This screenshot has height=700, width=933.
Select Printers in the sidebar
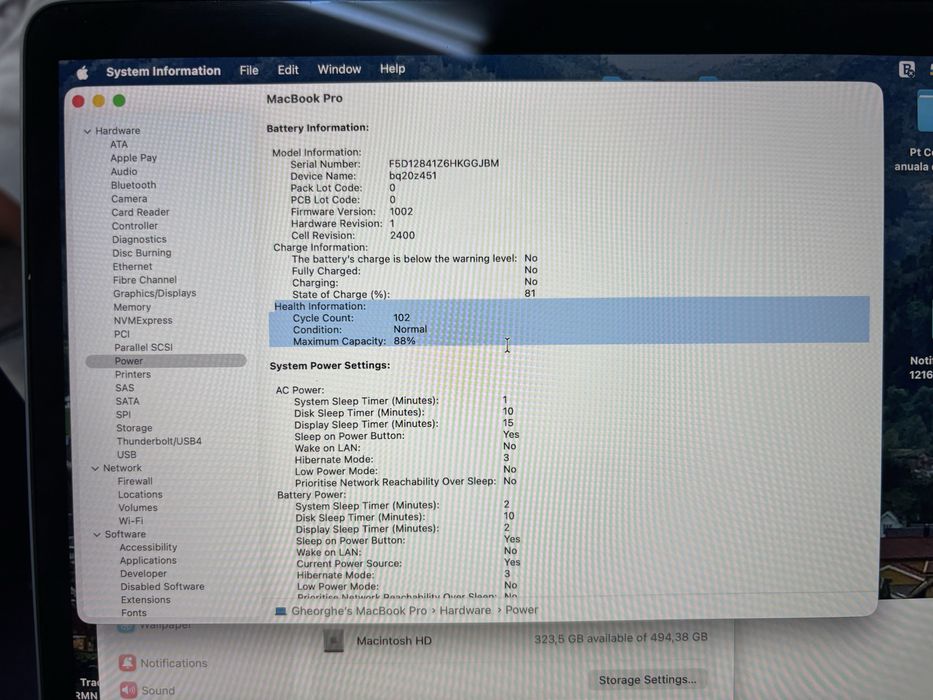tap(133, 374)
